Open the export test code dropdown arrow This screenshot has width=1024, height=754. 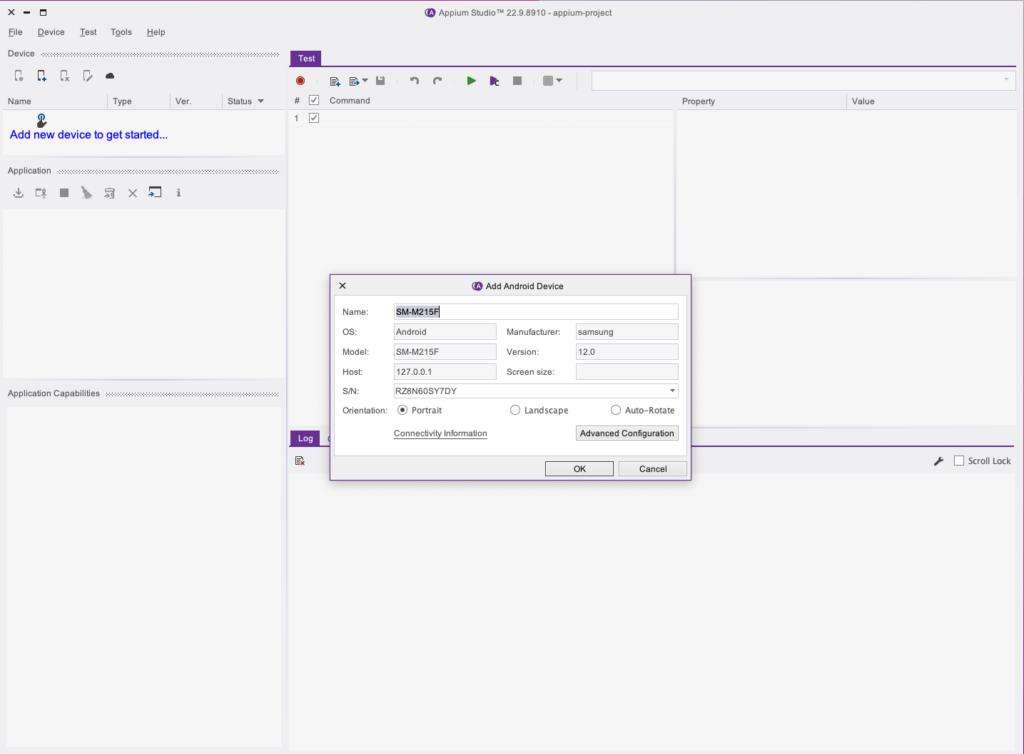pyautogui.click(x=365, y=81)
